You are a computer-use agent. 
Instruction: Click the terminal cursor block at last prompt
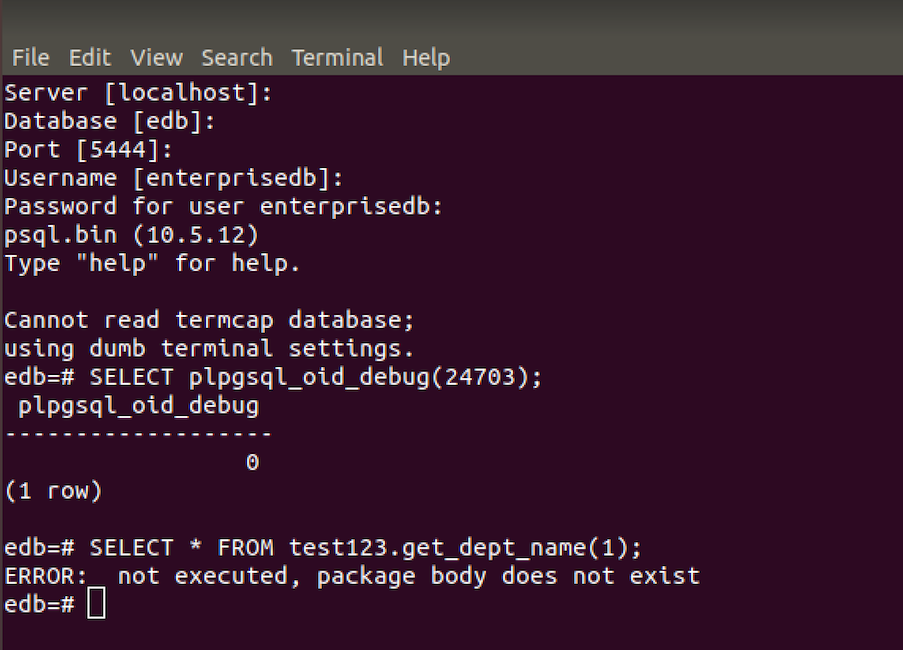96,604
